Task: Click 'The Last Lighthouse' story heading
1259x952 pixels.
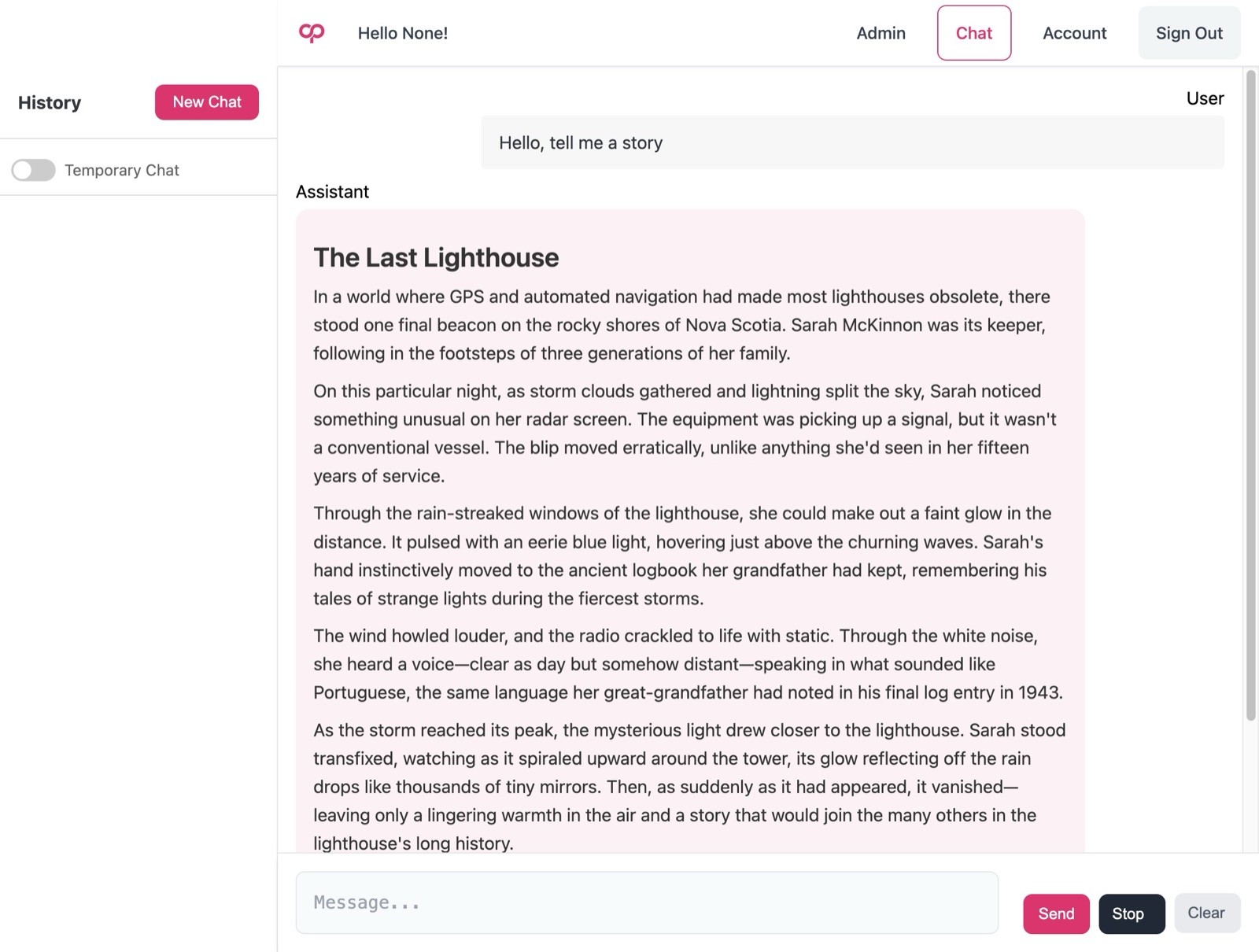Action: pyautogui.click(x=436, y=257)
